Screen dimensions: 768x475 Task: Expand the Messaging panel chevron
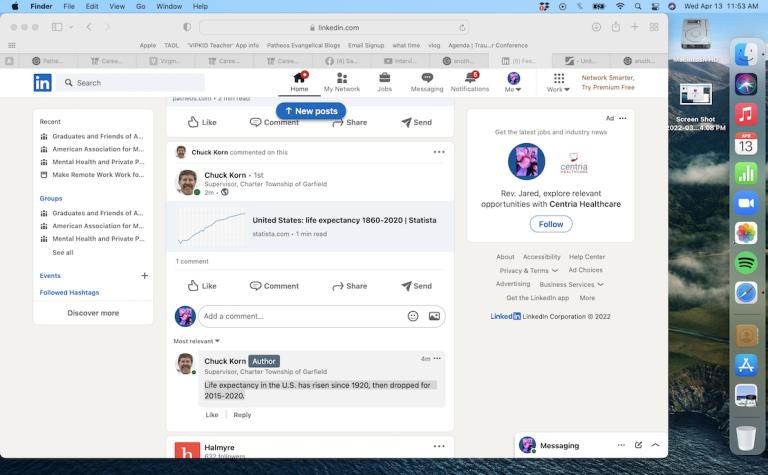click(655, 445)
